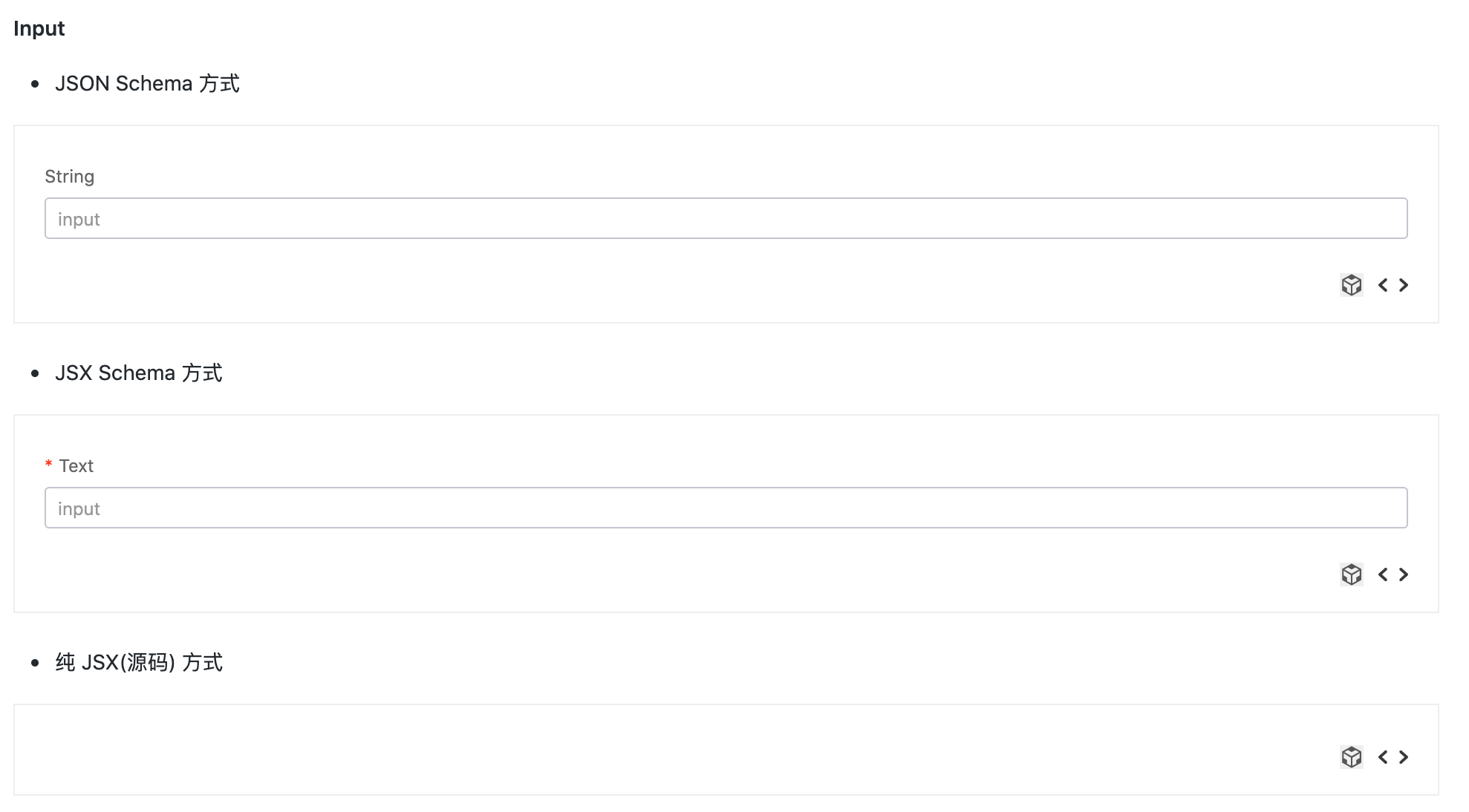Click the '< >' icon on JSON Schema demo
Image resolution: width=1469 pixels, height=812 pixels.
click(1393, 285)
